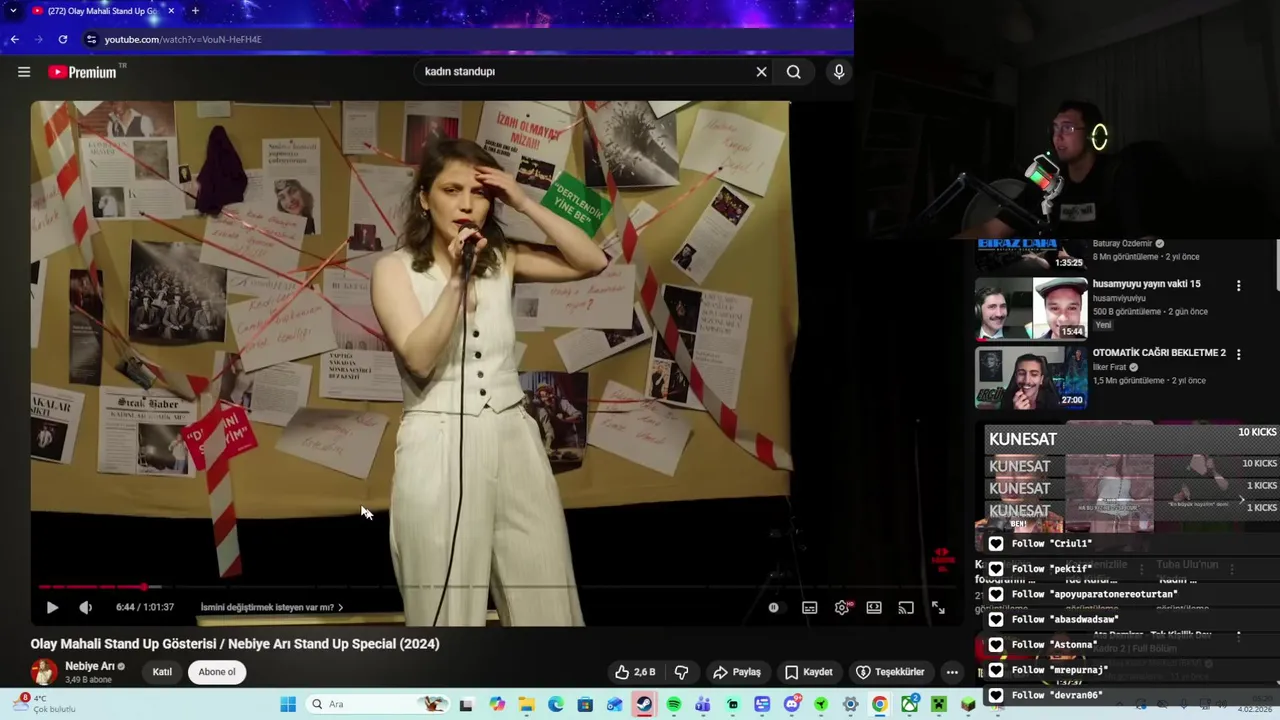Open options menu for 'husamyuyu yayın vakti 15'
The width and height of the screenshot is (1280, 720).
coord(1238,285)
